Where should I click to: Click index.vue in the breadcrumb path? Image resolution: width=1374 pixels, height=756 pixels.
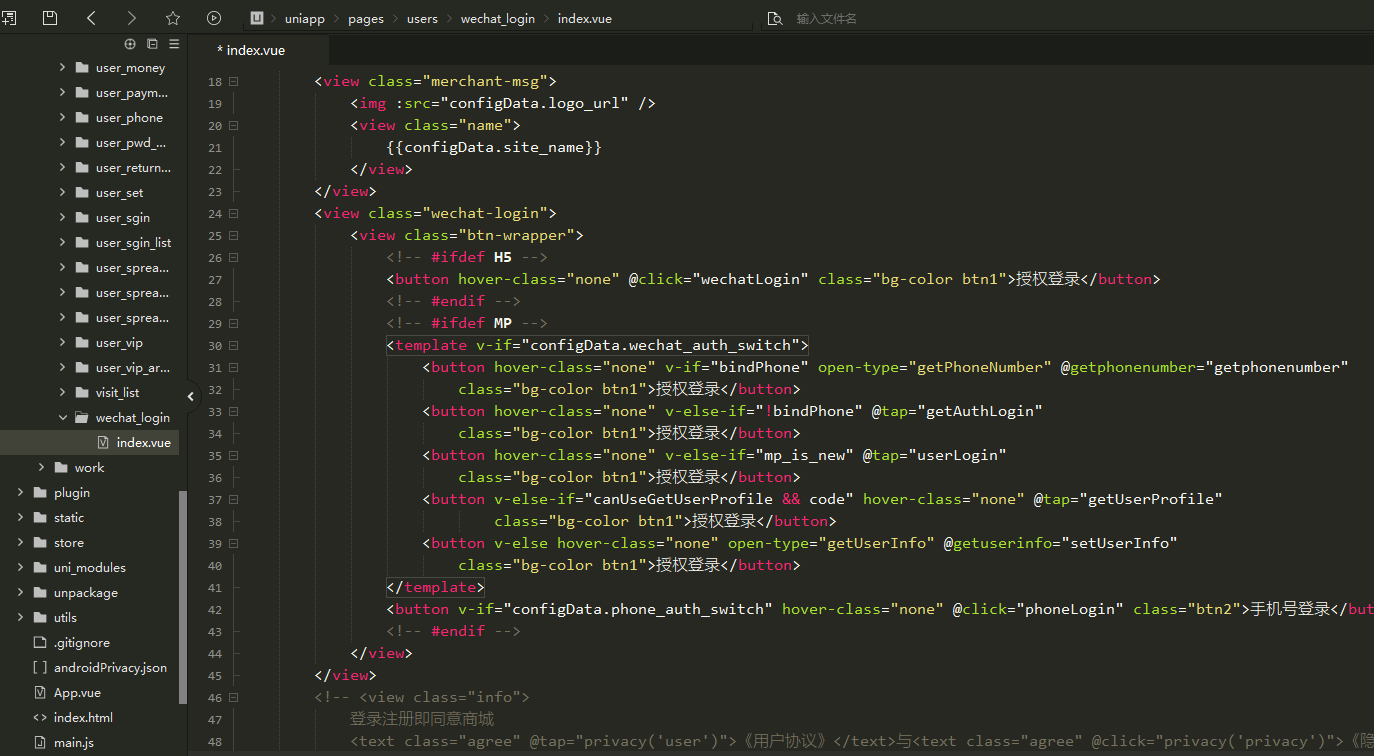[585, 19]
